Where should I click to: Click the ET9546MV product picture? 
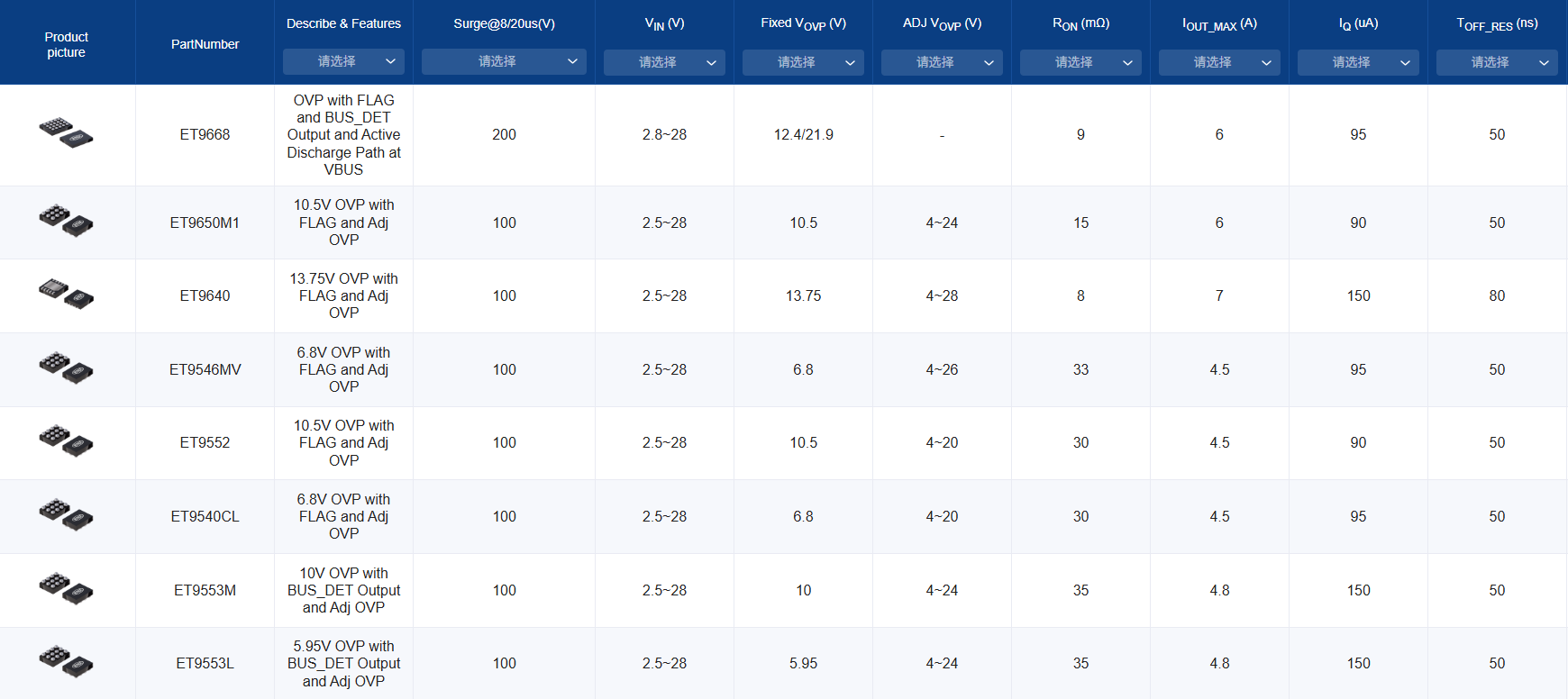(67, 368)
